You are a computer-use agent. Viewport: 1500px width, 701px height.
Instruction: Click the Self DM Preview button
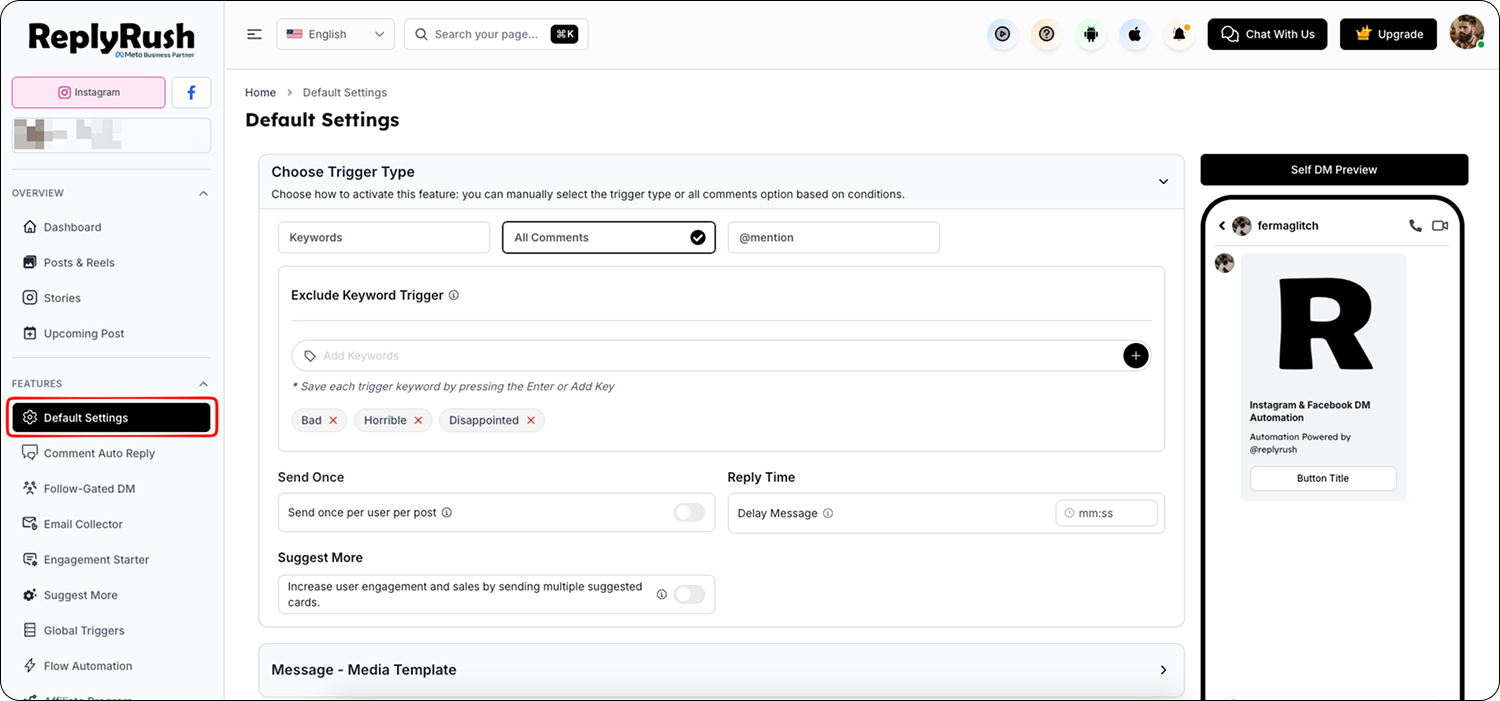pos(1334,169)
